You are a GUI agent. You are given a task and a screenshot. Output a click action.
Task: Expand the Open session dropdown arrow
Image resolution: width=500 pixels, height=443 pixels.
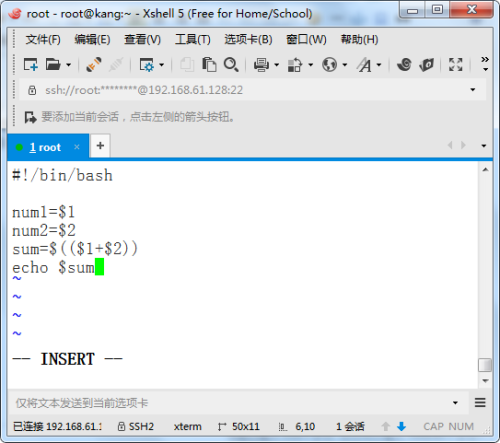(x=68, y=65)
